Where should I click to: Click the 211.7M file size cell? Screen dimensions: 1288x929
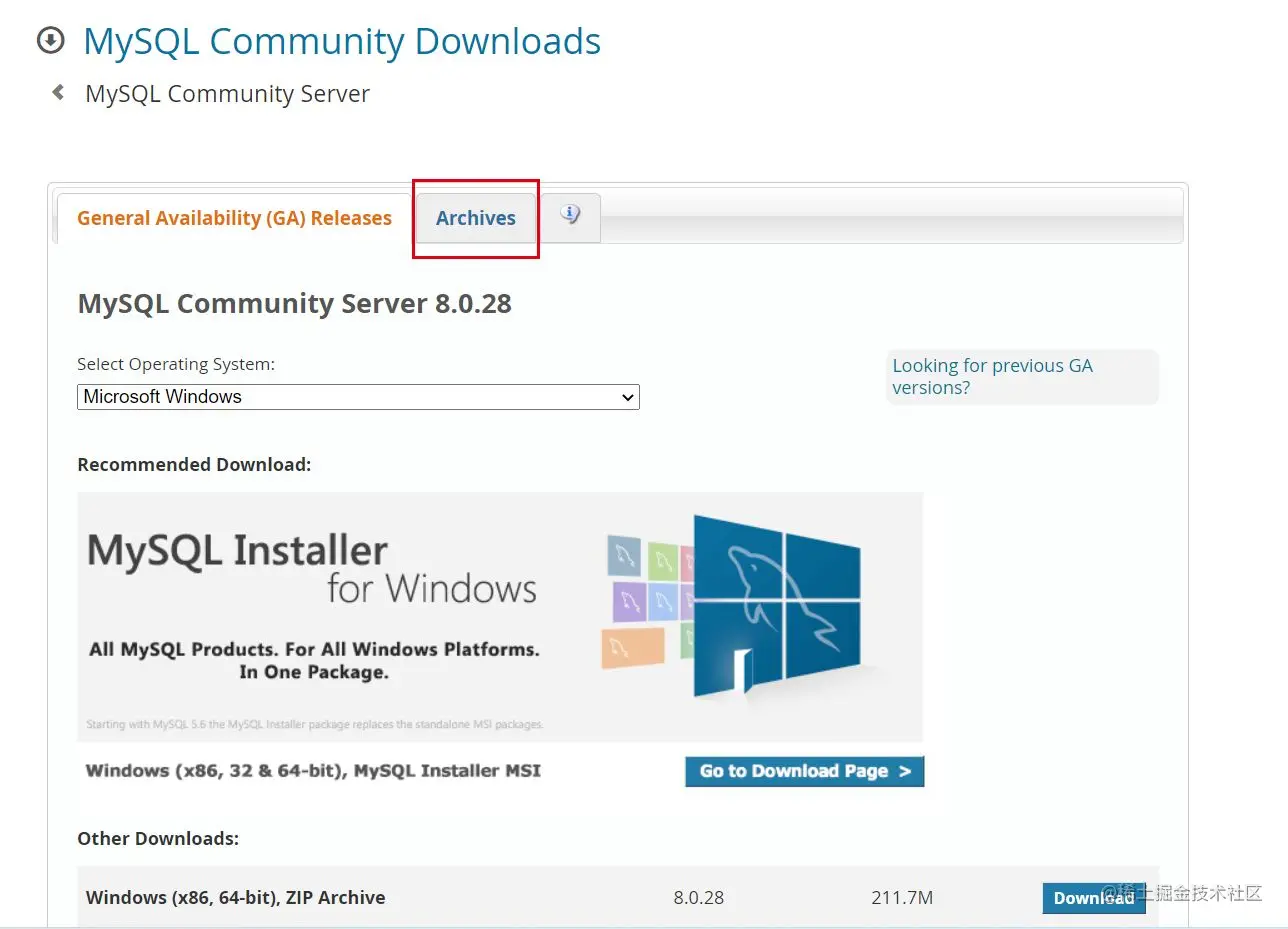point(902,898)
